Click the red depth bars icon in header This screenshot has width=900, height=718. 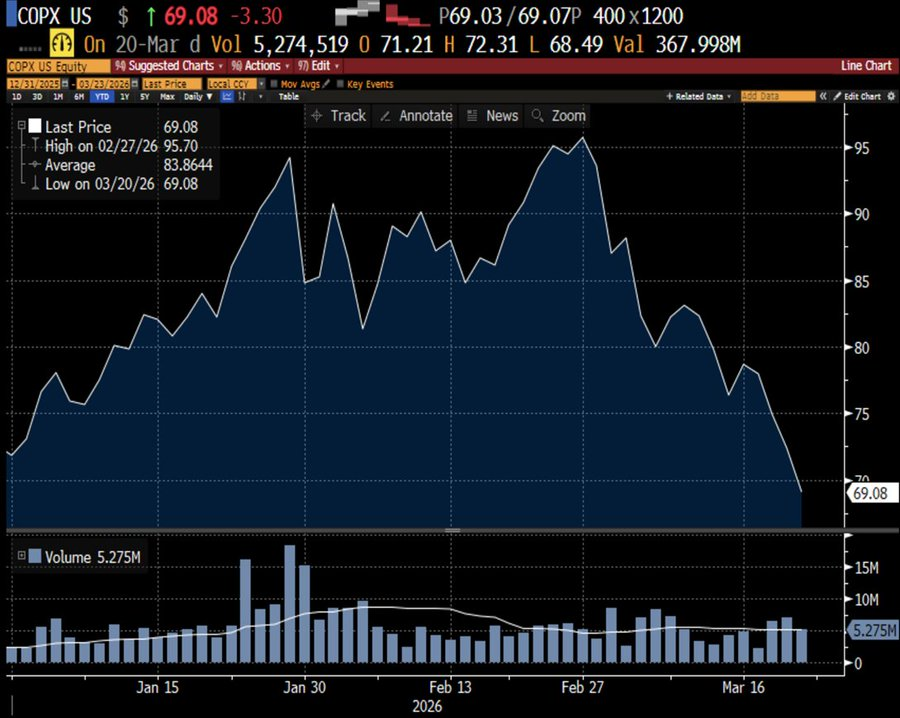click(x=407, y=15)
